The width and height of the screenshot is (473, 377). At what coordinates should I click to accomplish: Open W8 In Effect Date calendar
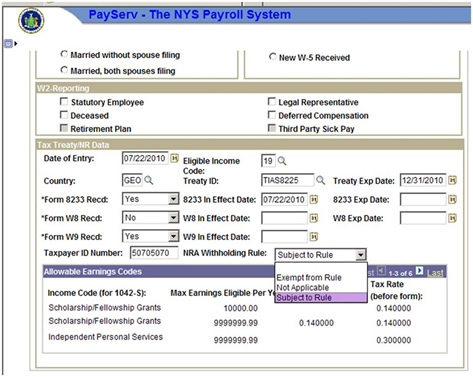pyautogui.click(x=314, y=218)
